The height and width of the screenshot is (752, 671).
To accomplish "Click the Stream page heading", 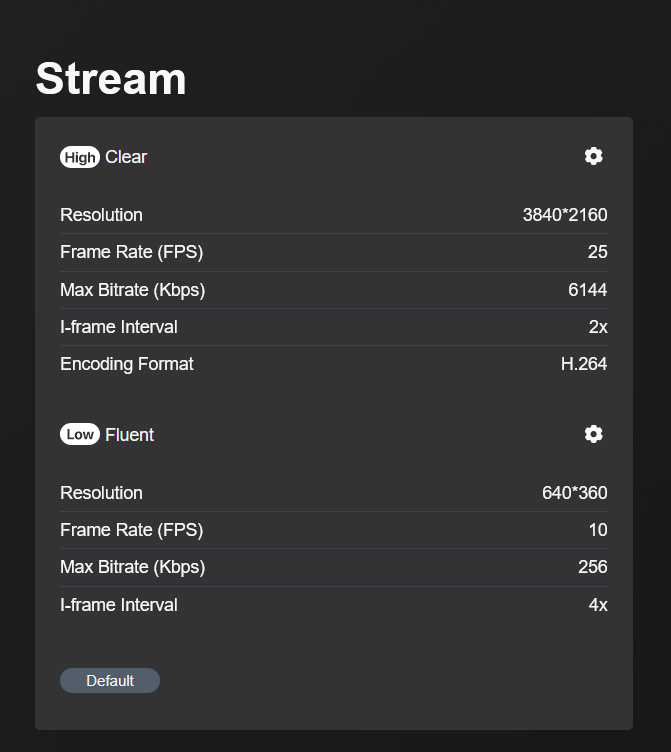I will pyautogui.click(x=111, y=79).
